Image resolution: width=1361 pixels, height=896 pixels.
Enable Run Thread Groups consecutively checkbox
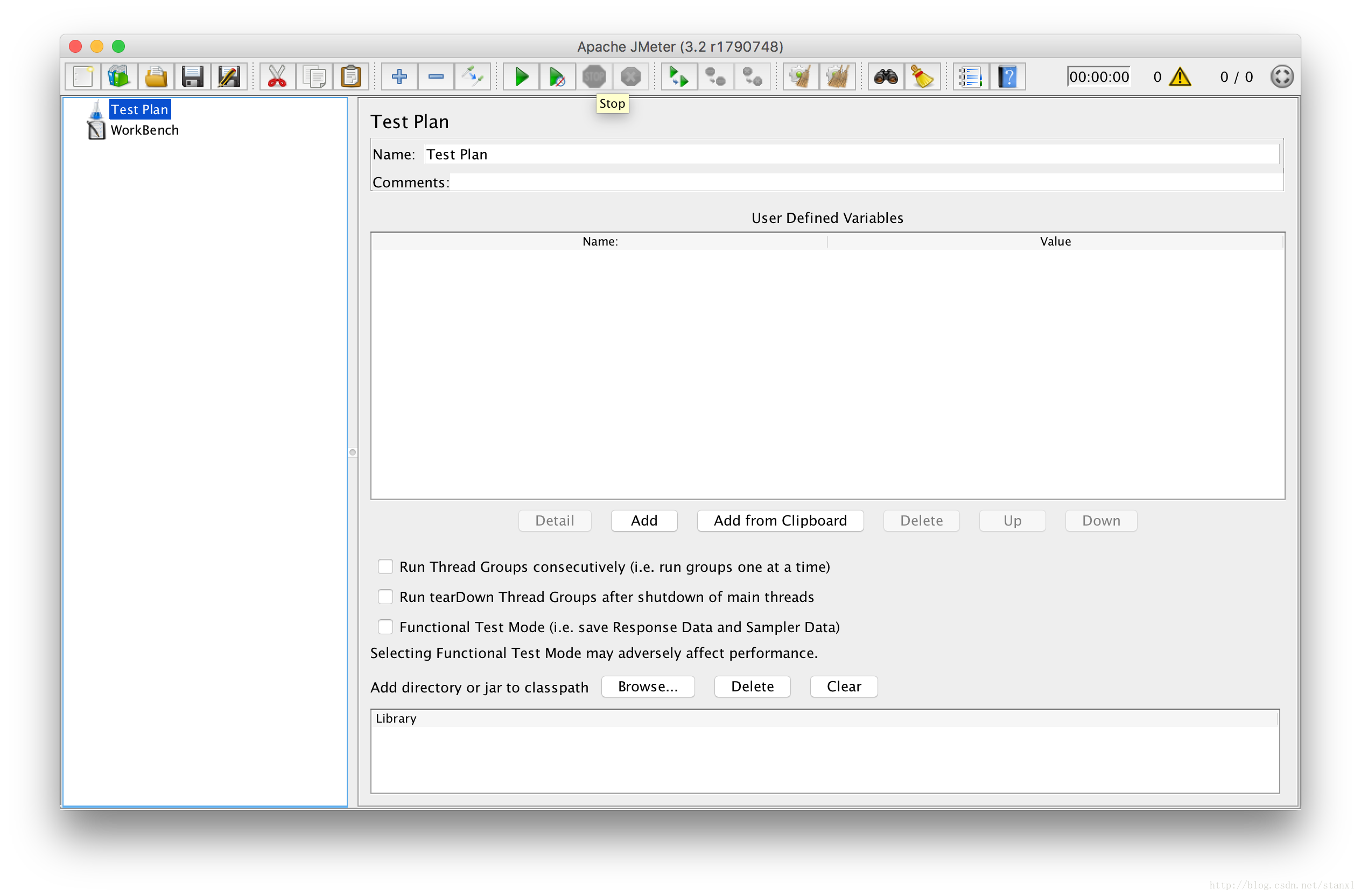tap(385, 566)
